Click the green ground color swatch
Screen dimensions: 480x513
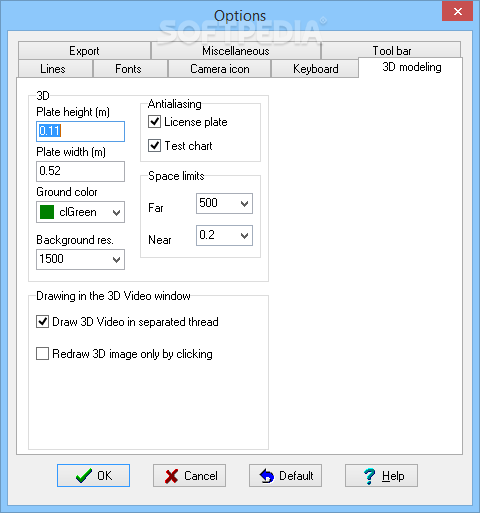(47, 212)
